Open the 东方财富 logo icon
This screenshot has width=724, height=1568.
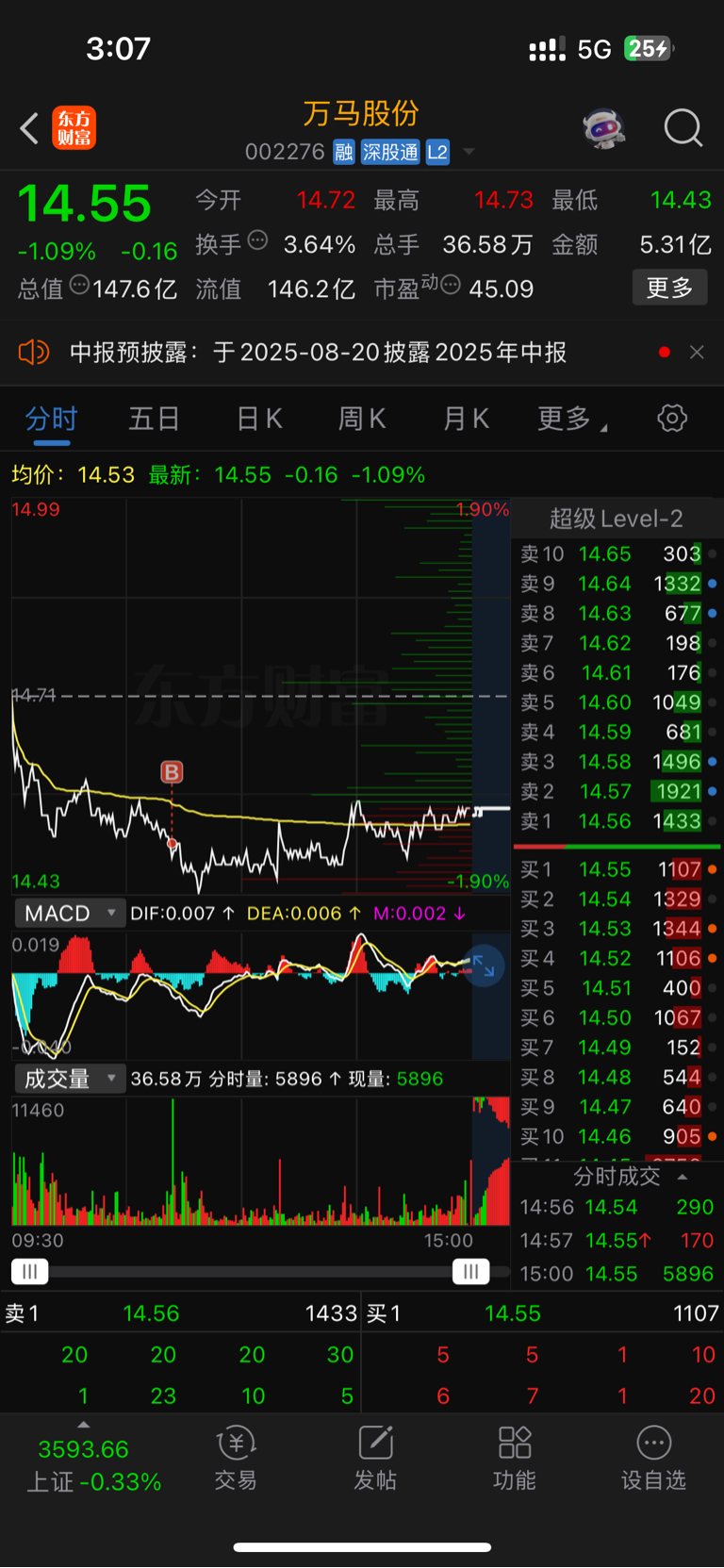[74, 128]
